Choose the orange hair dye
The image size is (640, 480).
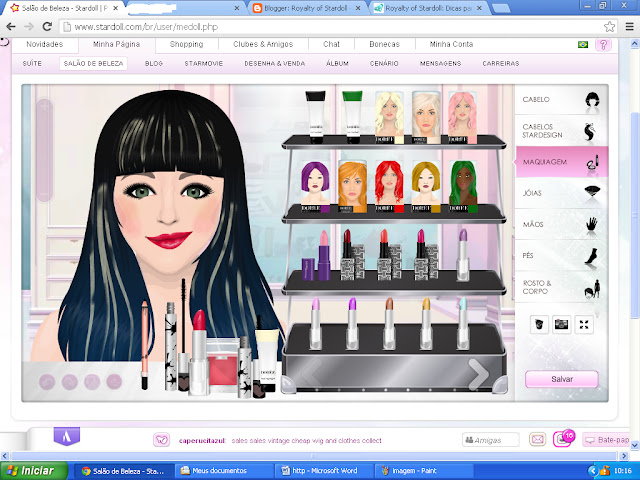(352, 187)
